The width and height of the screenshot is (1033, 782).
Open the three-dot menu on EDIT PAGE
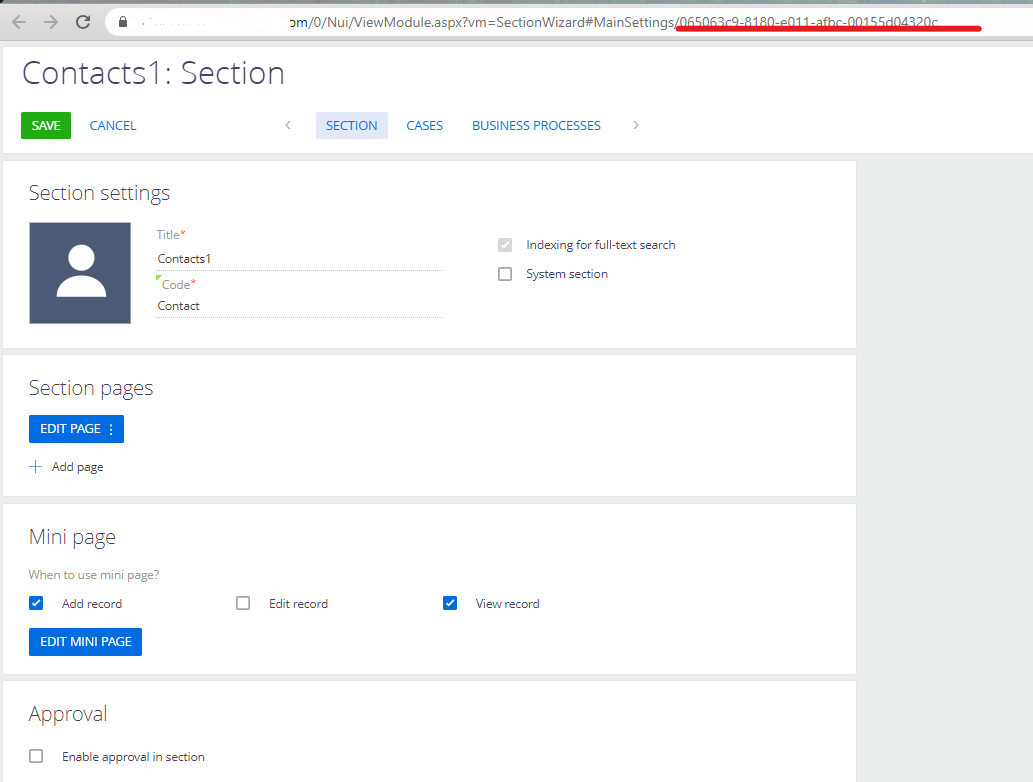click(x=113, y=428)
